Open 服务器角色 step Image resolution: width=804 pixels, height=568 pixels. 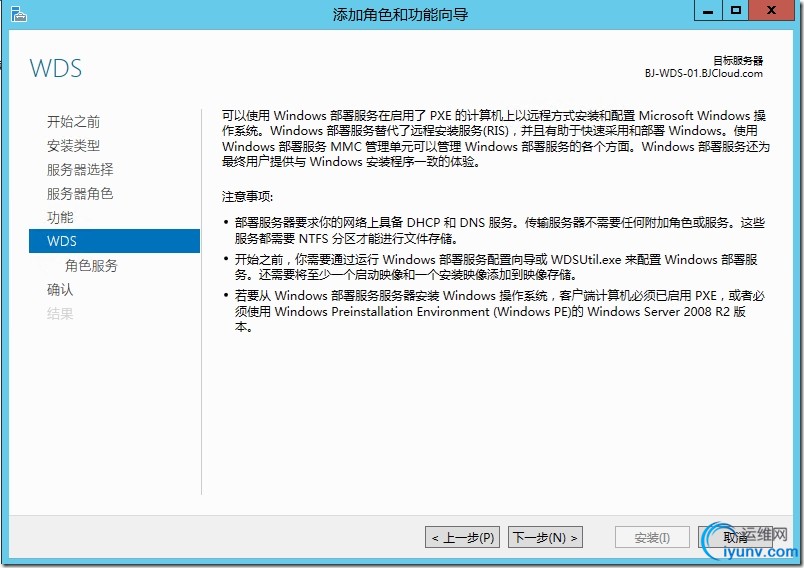[x=80, y=193]
